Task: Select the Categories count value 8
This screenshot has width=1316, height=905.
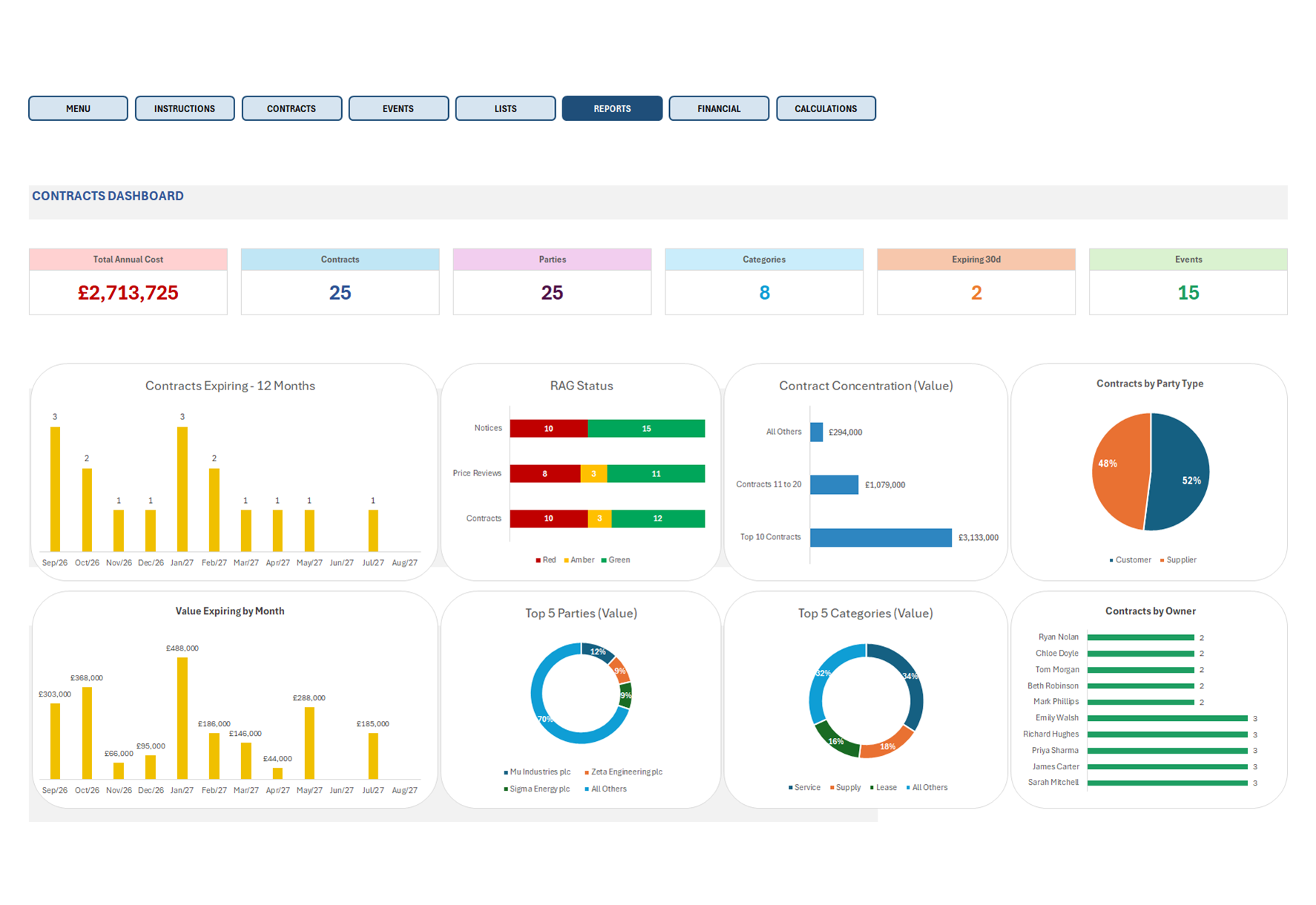Action: [x=764, y=292]
